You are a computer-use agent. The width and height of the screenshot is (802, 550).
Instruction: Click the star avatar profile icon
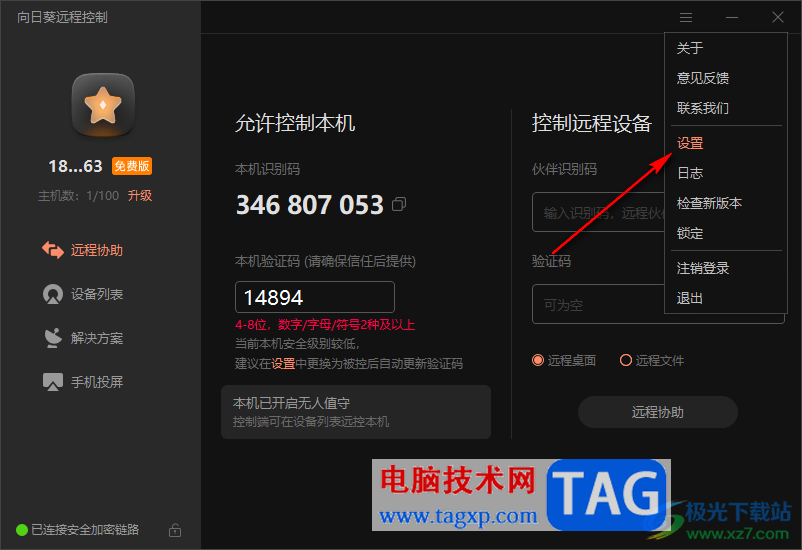(x=103, y=105)
